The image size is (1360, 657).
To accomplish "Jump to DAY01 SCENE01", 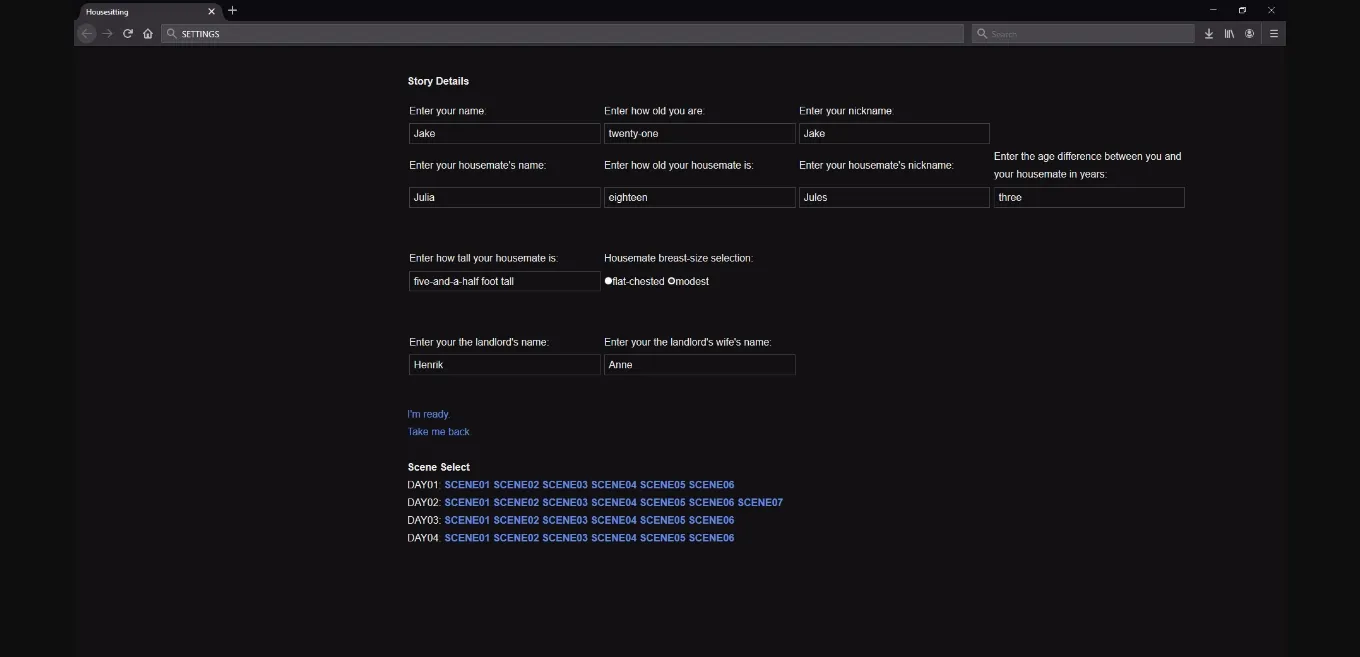I will 467,485.
